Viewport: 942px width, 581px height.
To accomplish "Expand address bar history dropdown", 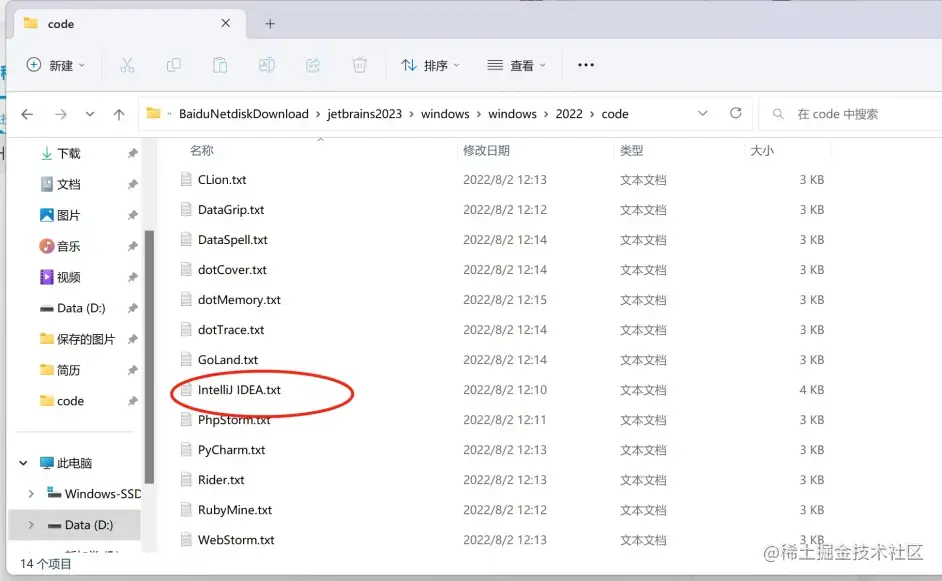I will pos(702,113).
